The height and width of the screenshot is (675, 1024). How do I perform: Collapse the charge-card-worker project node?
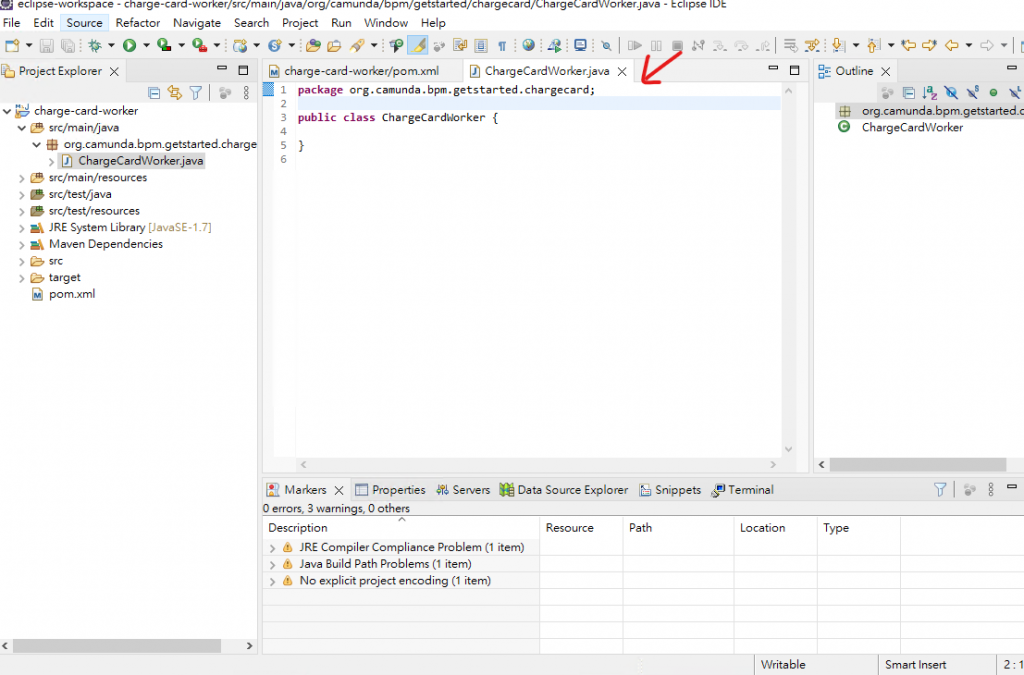[7, 111]
